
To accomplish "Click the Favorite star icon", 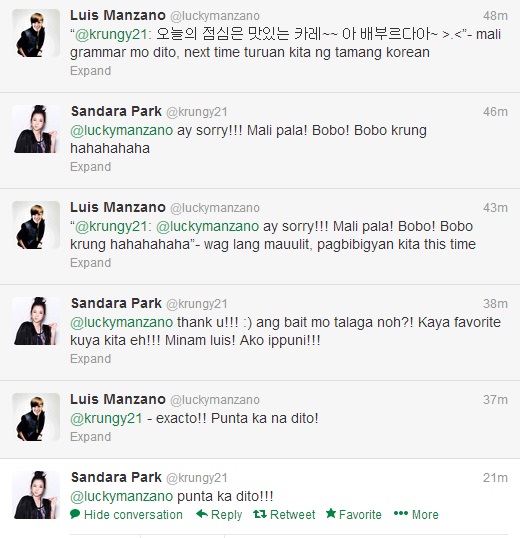I will click(x=331, y=513).
